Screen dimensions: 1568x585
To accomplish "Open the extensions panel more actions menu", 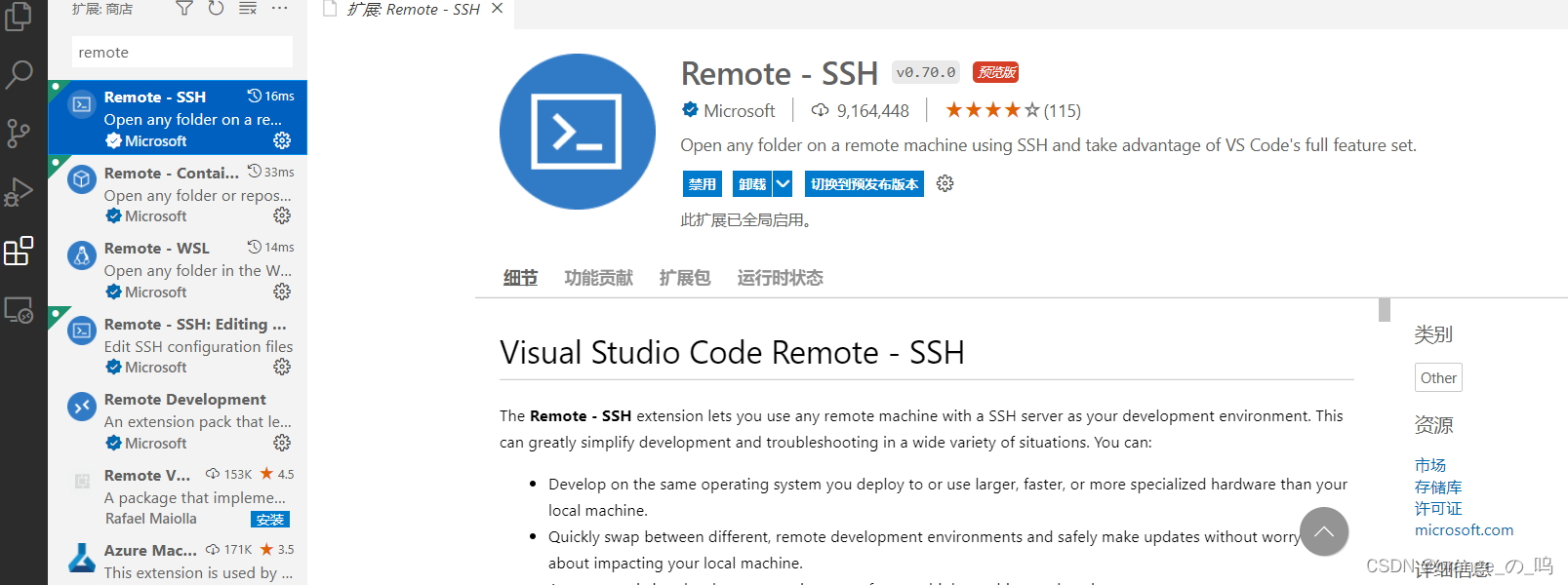I will click(x=280, y=9).
